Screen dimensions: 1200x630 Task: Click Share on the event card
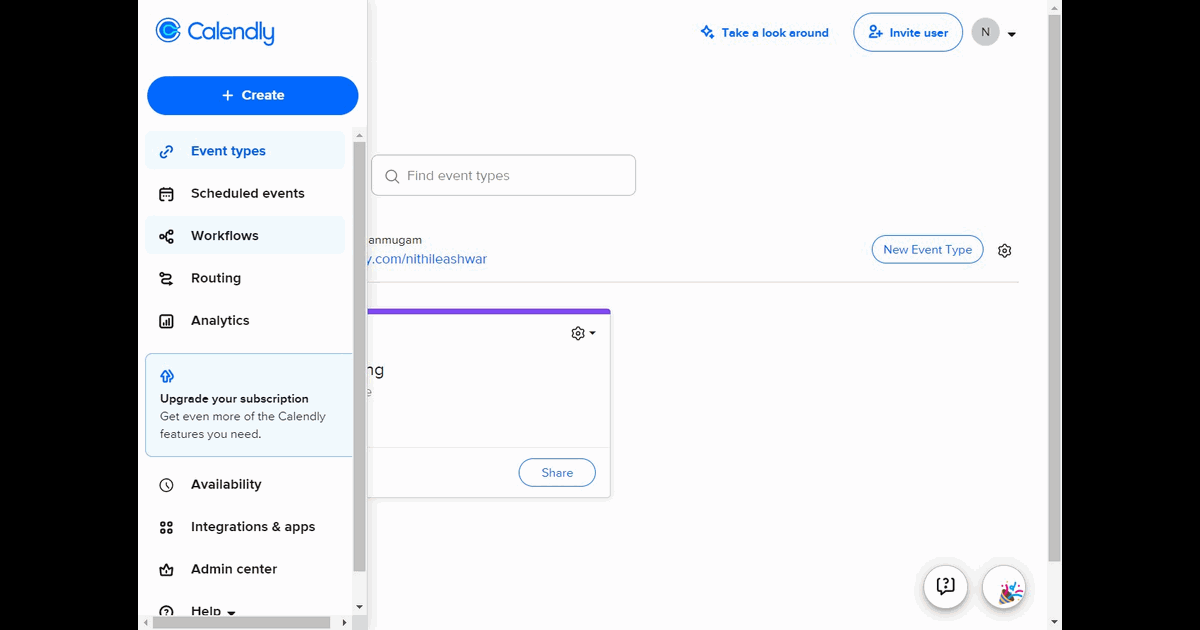coord(557,473)
